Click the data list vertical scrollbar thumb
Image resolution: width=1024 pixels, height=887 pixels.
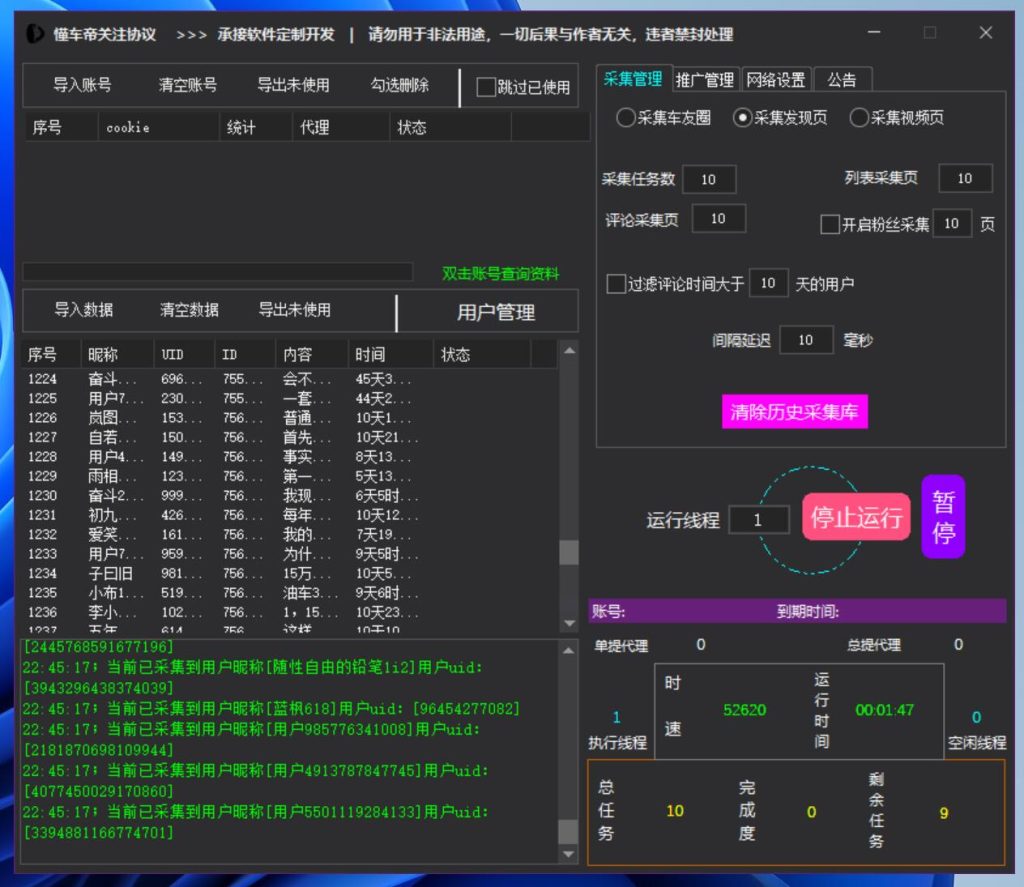[x=568, y=553]
